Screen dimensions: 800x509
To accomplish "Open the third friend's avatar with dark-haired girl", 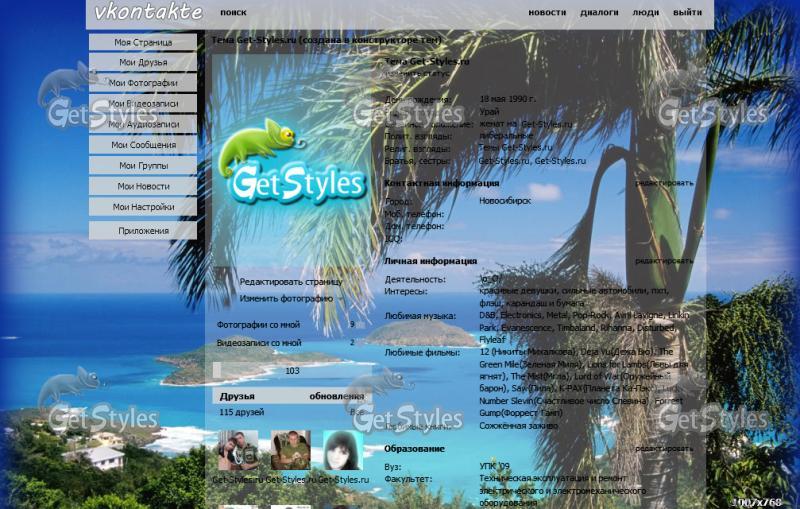I will [342, 451].
